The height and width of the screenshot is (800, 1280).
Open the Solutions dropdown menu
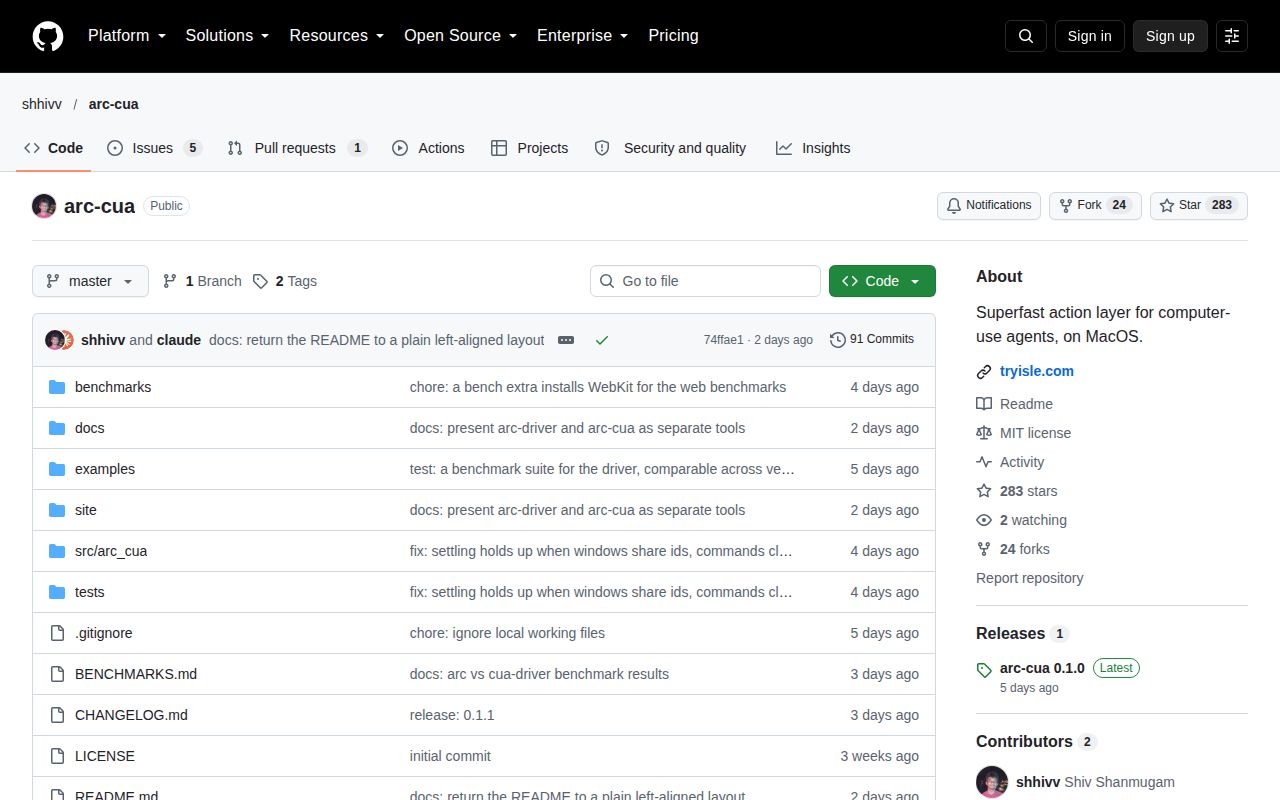click(x=227, y=36)
